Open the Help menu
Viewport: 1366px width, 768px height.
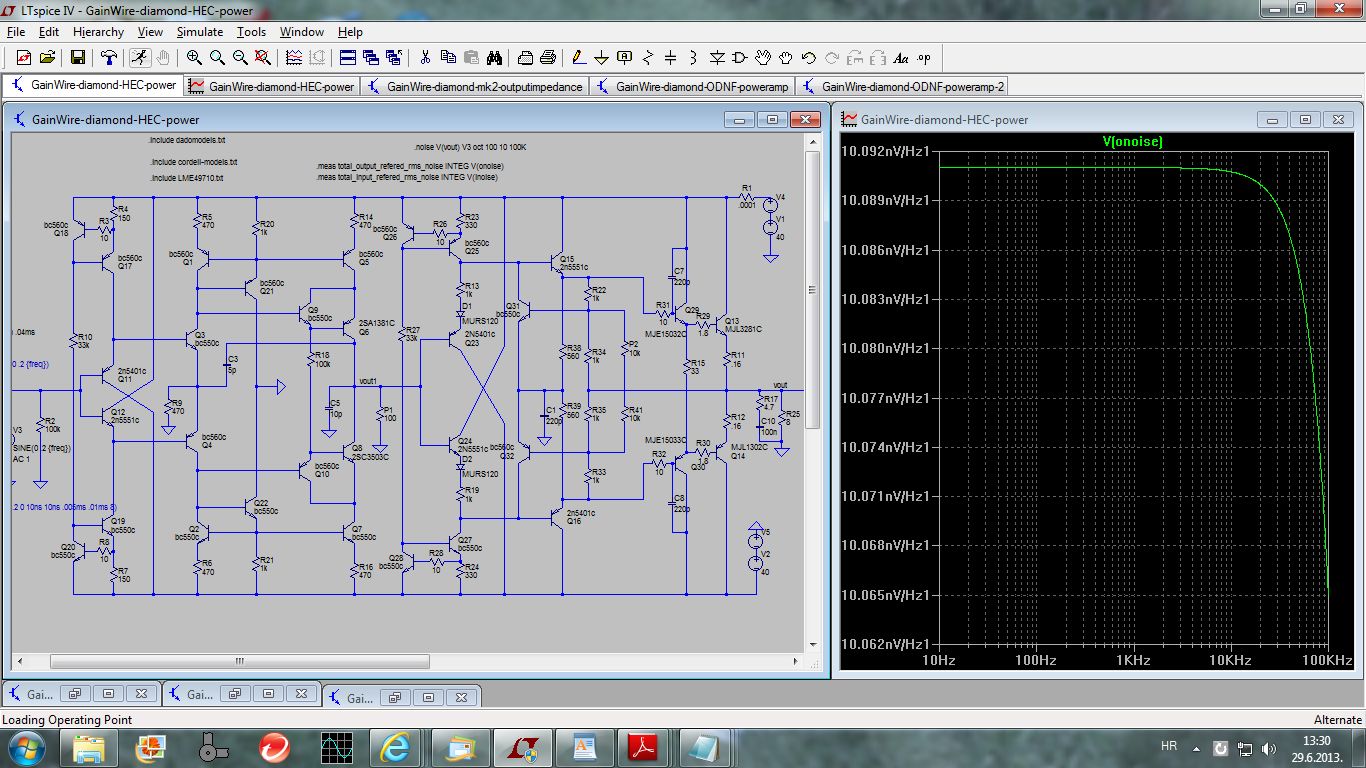[x=350, y=32]
